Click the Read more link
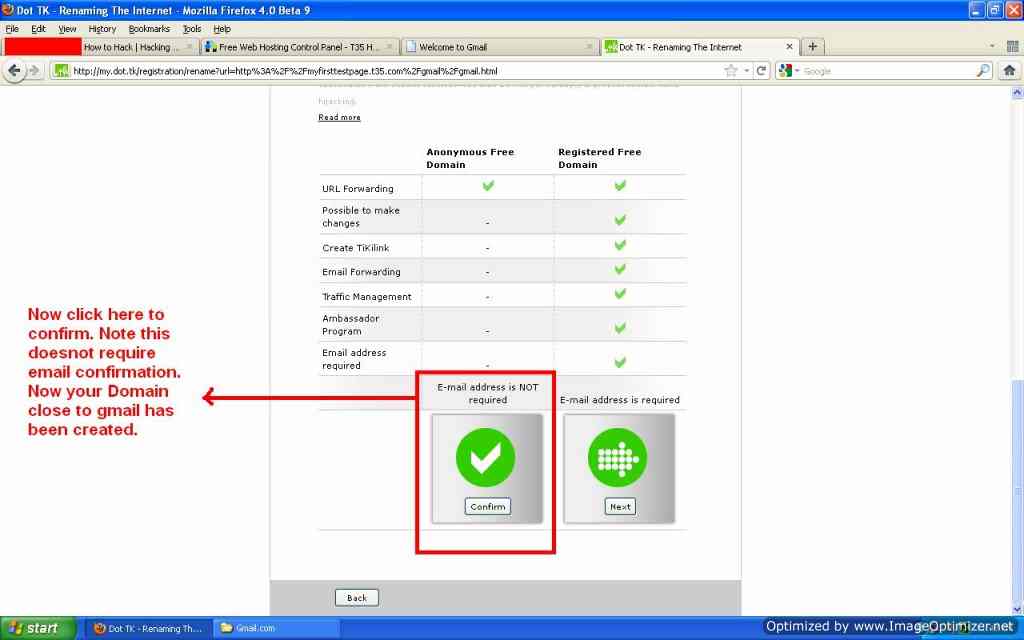 pos(339,117)
